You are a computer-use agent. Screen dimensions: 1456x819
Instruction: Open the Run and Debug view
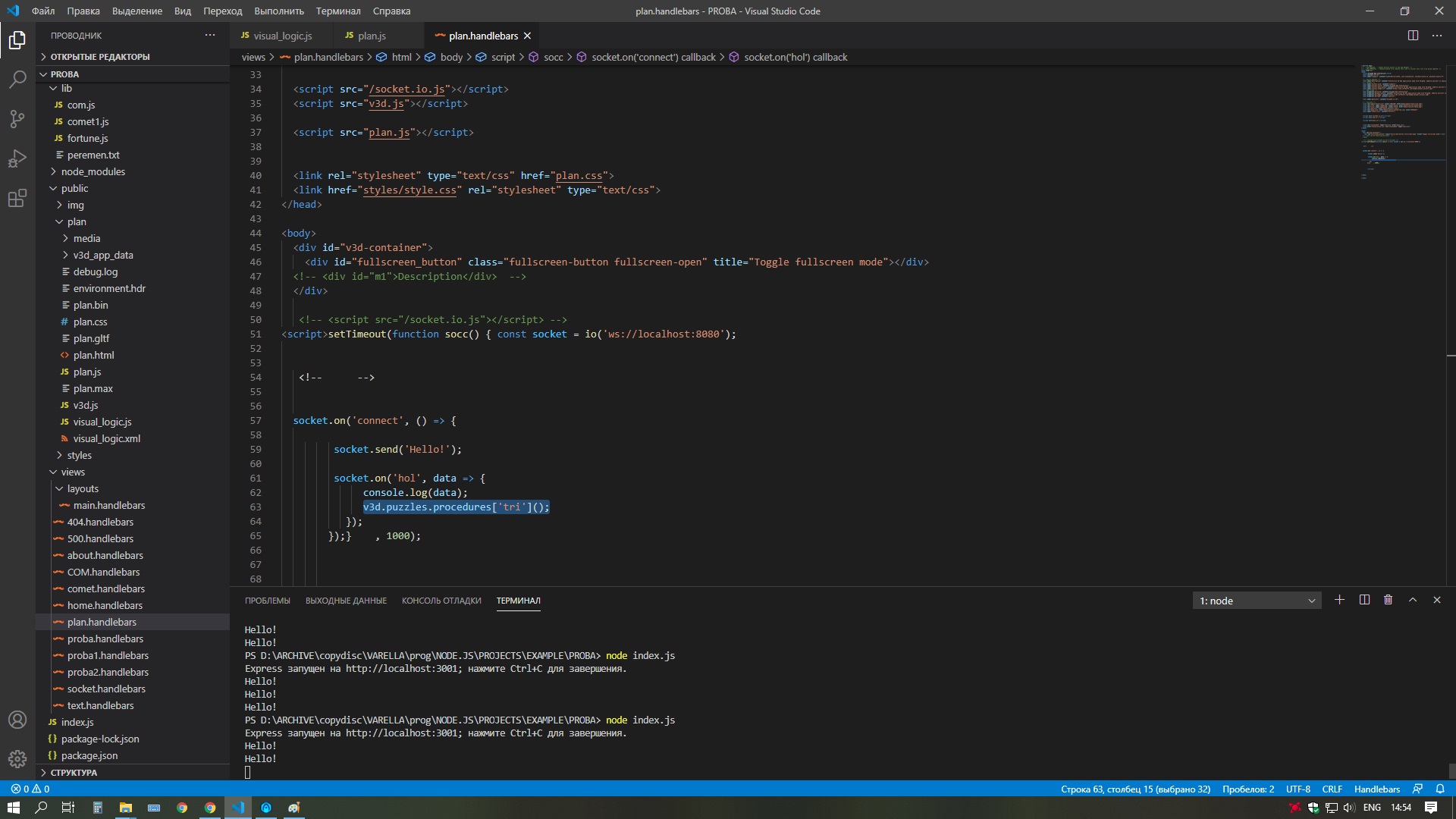[x=17, y=158]
